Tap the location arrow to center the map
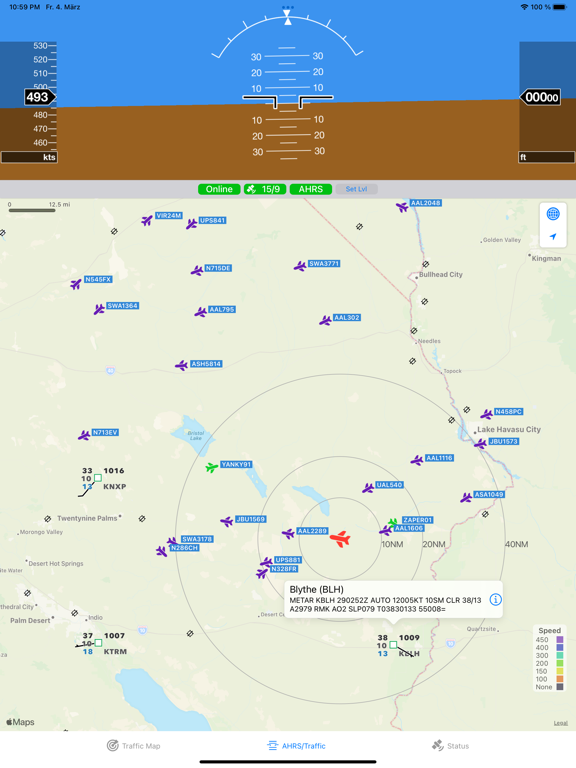The height and width of the screenshot is (768, 576). pos(553,237)
